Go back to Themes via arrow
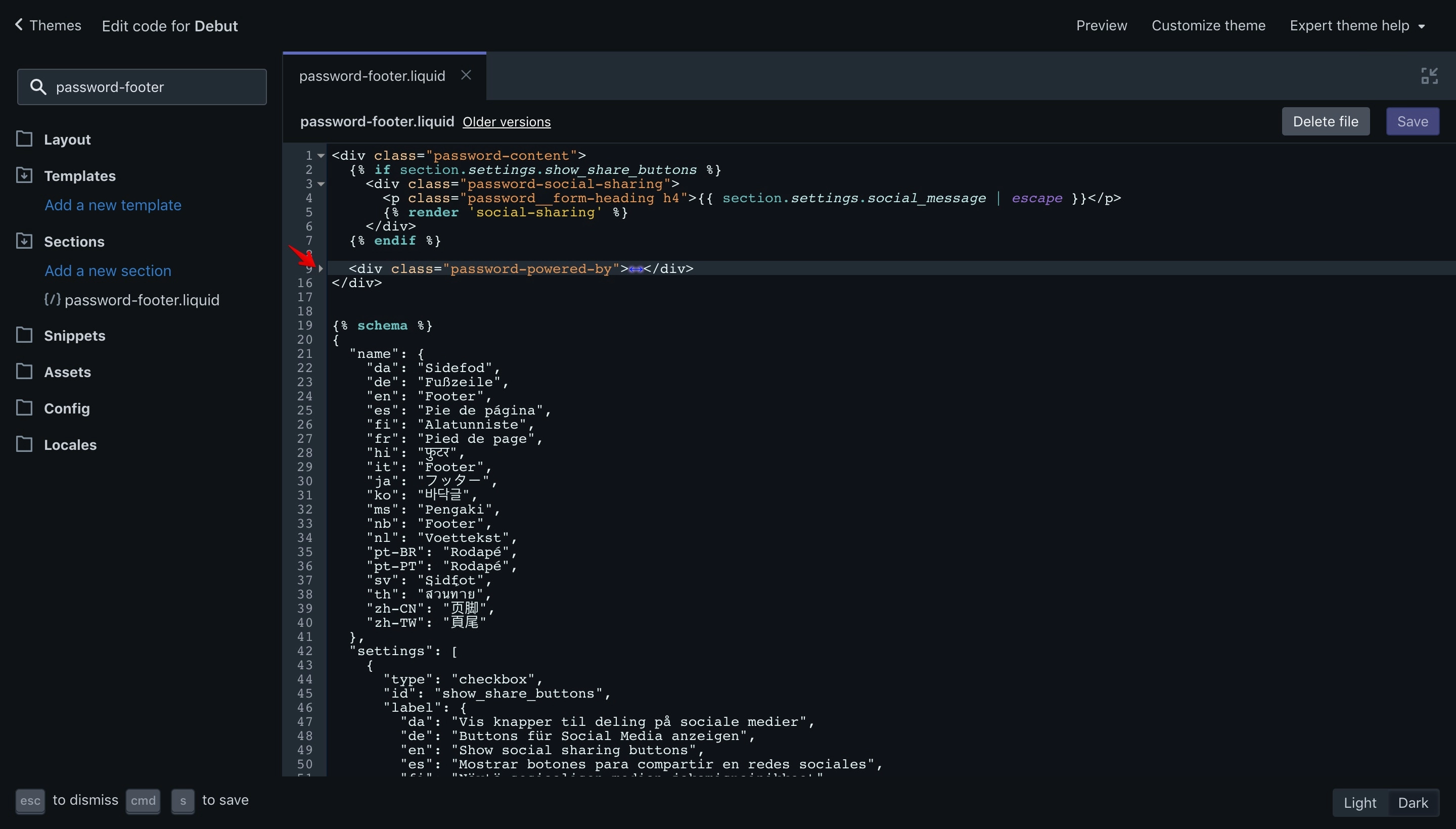The height and width of the screenshot is (829, 1456). [19, 25]
